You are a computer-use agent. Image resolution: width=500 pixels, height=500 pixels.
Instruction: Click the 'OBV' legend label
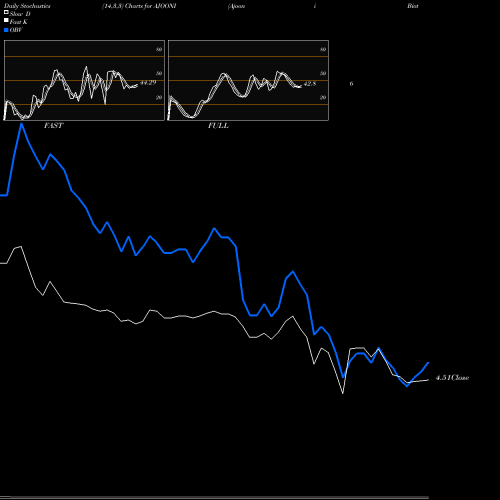(x=16, y=30)
